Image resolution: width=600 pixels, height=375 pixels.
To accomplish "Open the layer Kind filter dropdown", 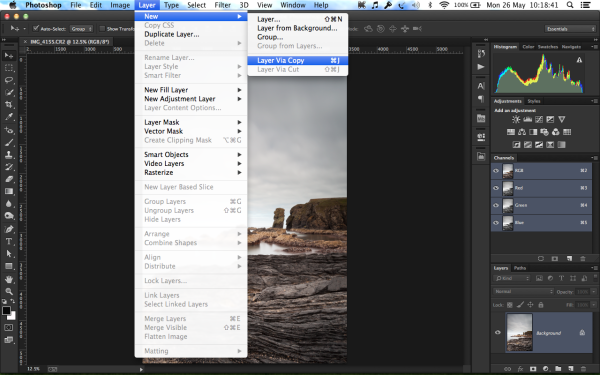I will [512, 278].
